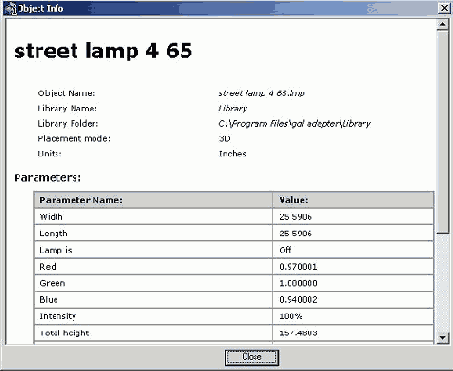Click the object name file value
Viewport: 453px width, 371px height.
click(261, 93)
